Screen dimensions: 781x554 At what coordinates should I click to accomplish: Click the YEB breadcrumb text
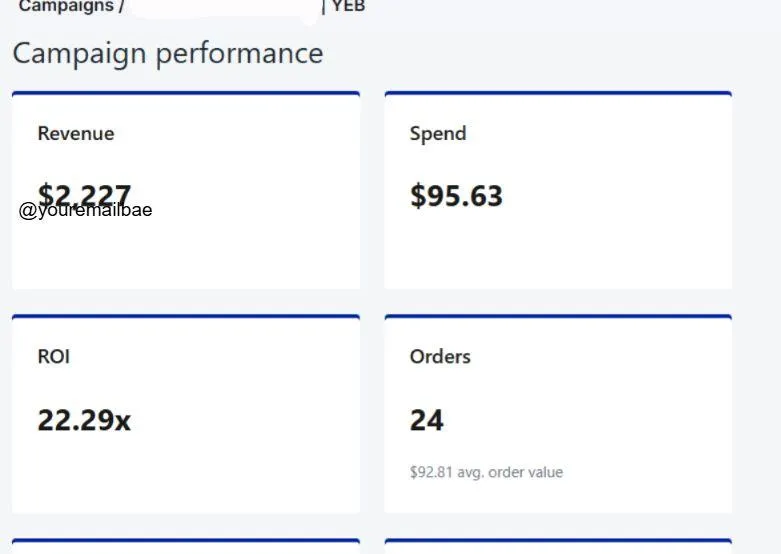[348, 7]
